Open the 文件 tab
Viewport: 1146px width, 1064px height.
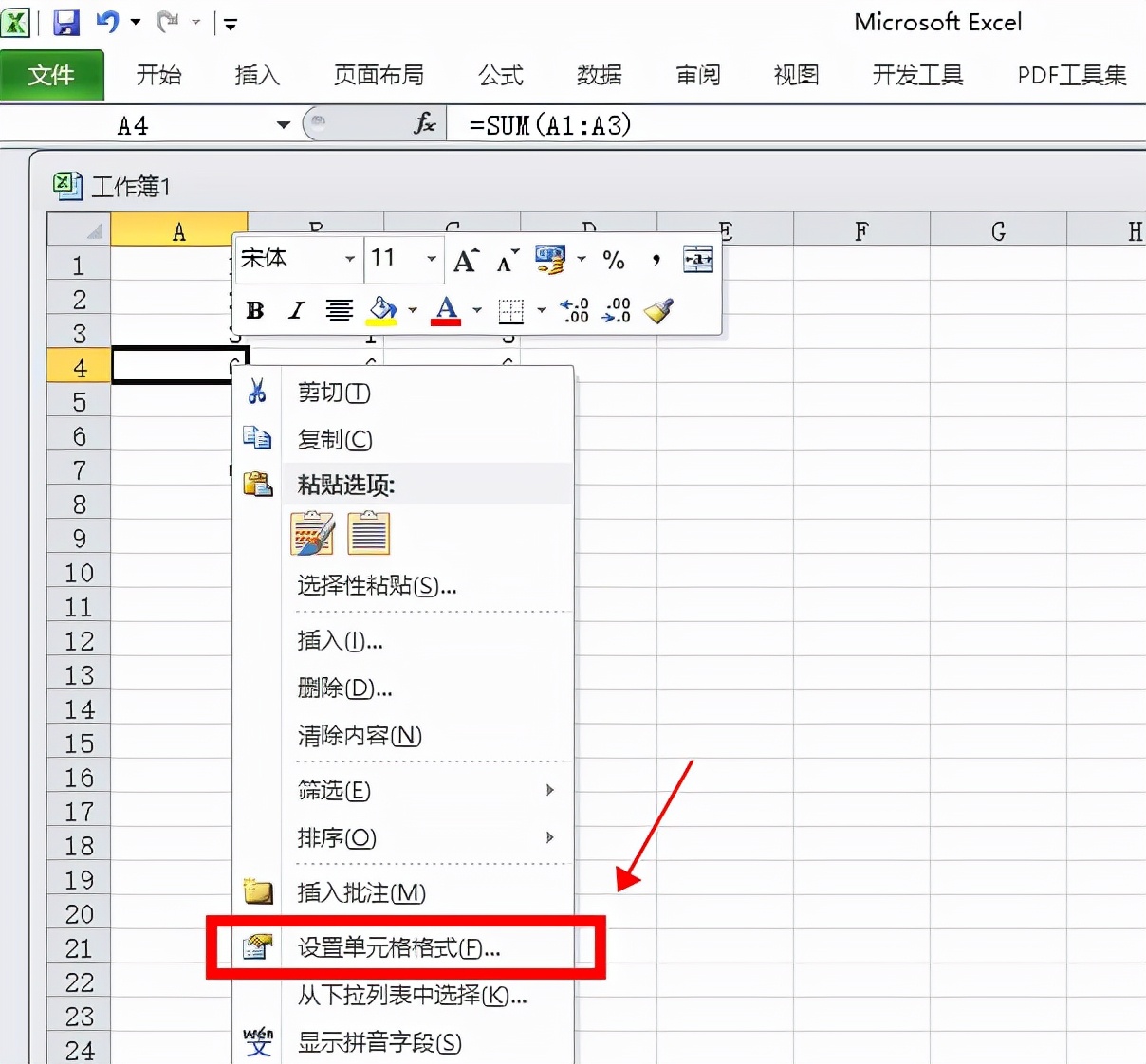[x=51, y=75]
